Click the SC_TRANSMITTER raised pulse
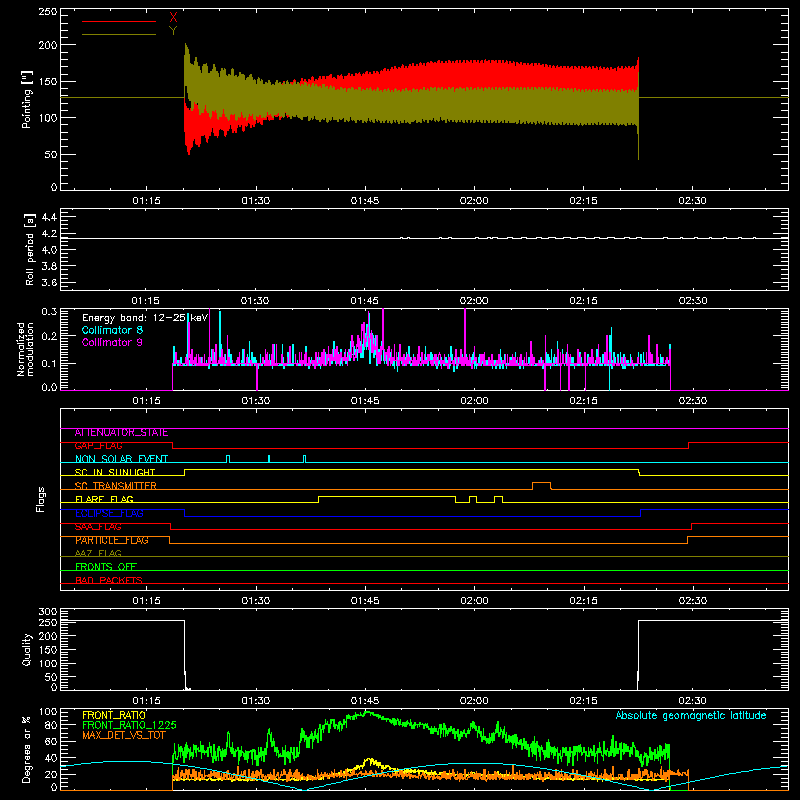Screen dimensions: 800x800 pyautogui.click(x=541, y=483)
